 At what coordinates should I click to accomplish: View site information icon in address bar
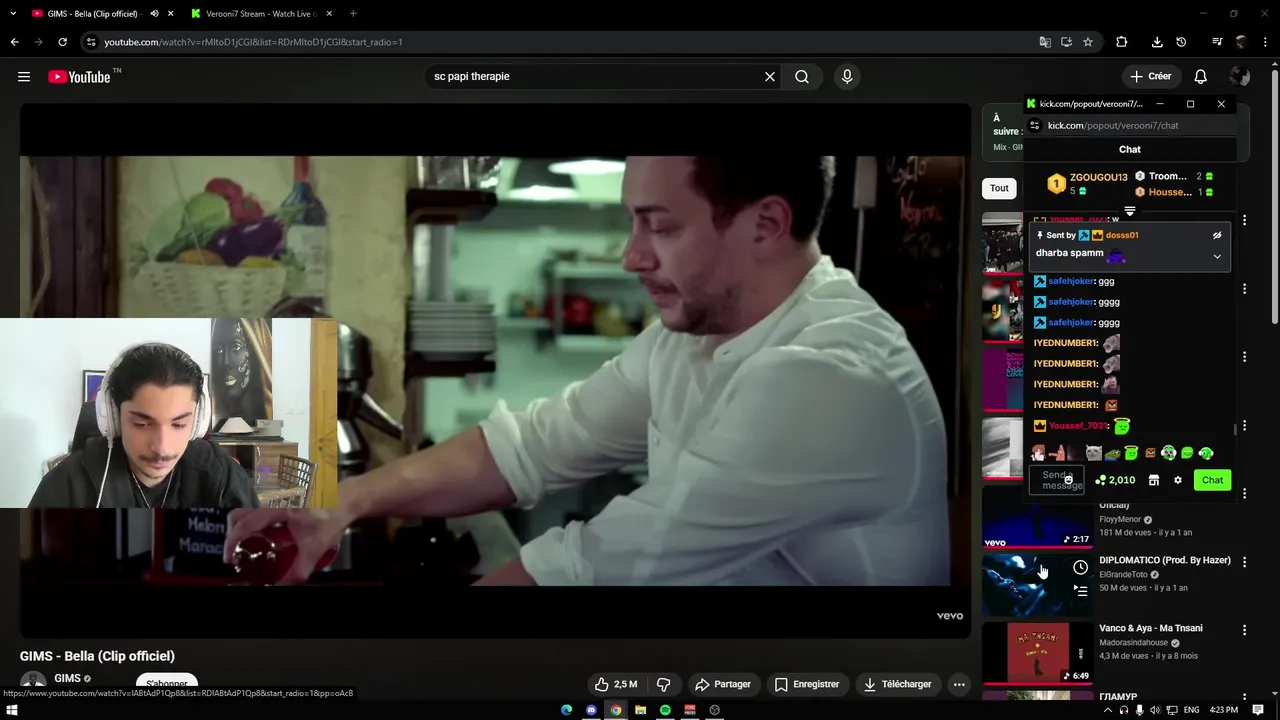coord(91,42)
